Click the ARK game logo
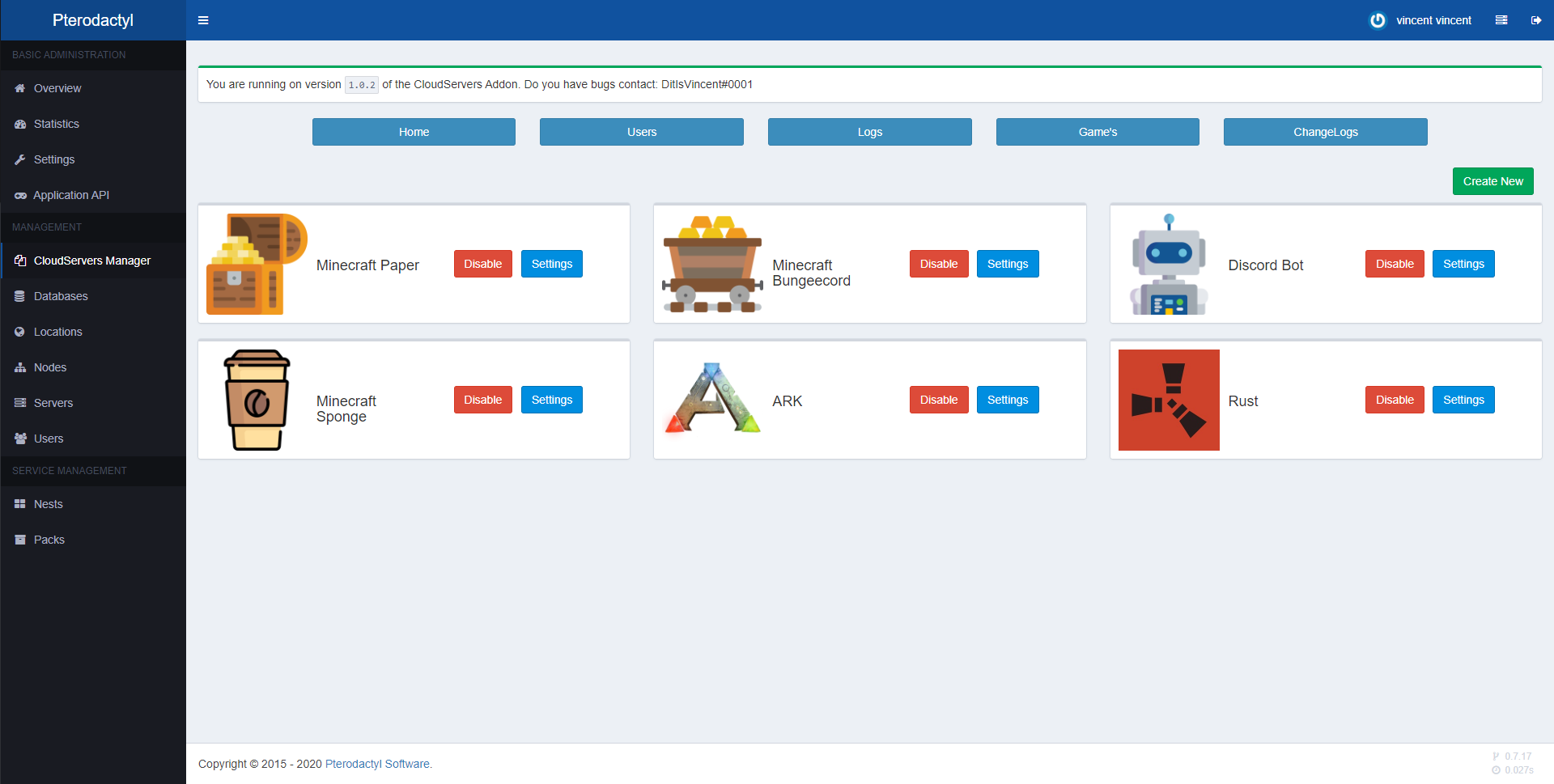Viewport: 1554px width, 784px height. tap(712, 399)
